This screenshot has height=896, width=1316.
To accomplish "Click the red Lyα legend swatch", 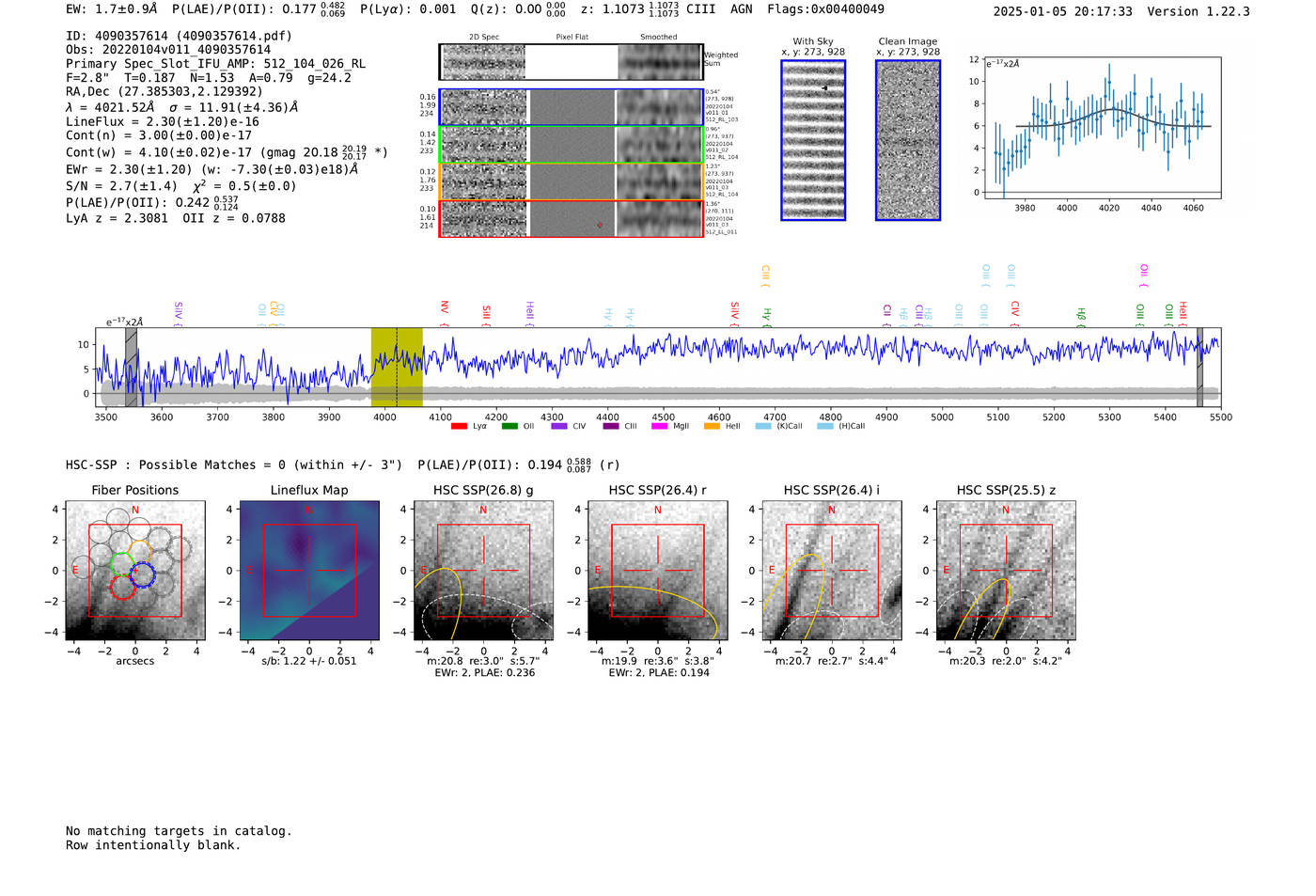I will (x=459, y=427).
